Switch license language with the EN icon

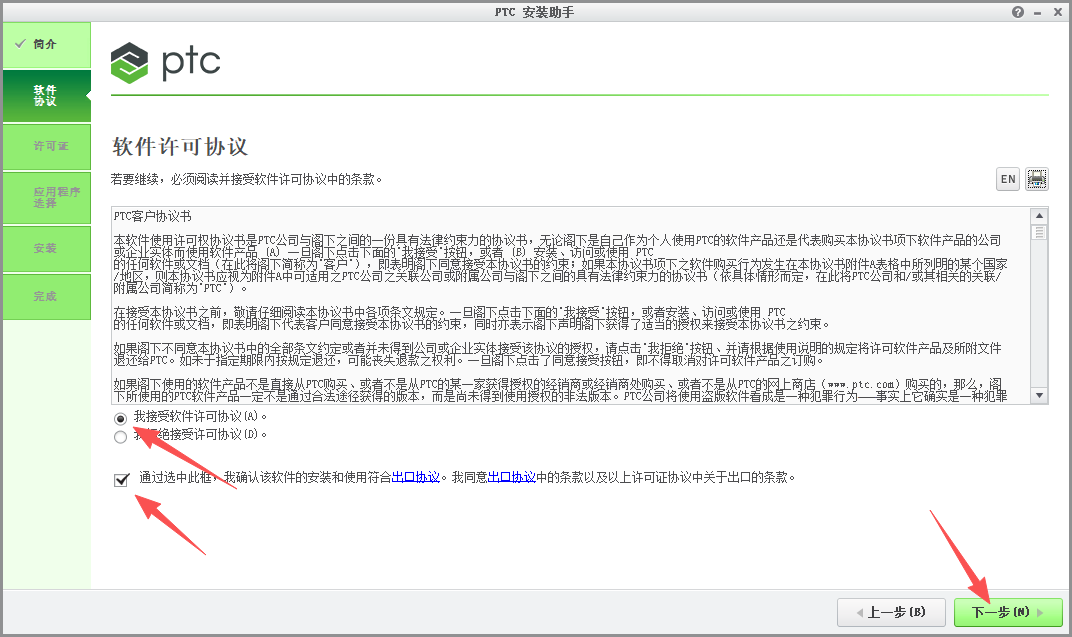tap(1007, 178)
